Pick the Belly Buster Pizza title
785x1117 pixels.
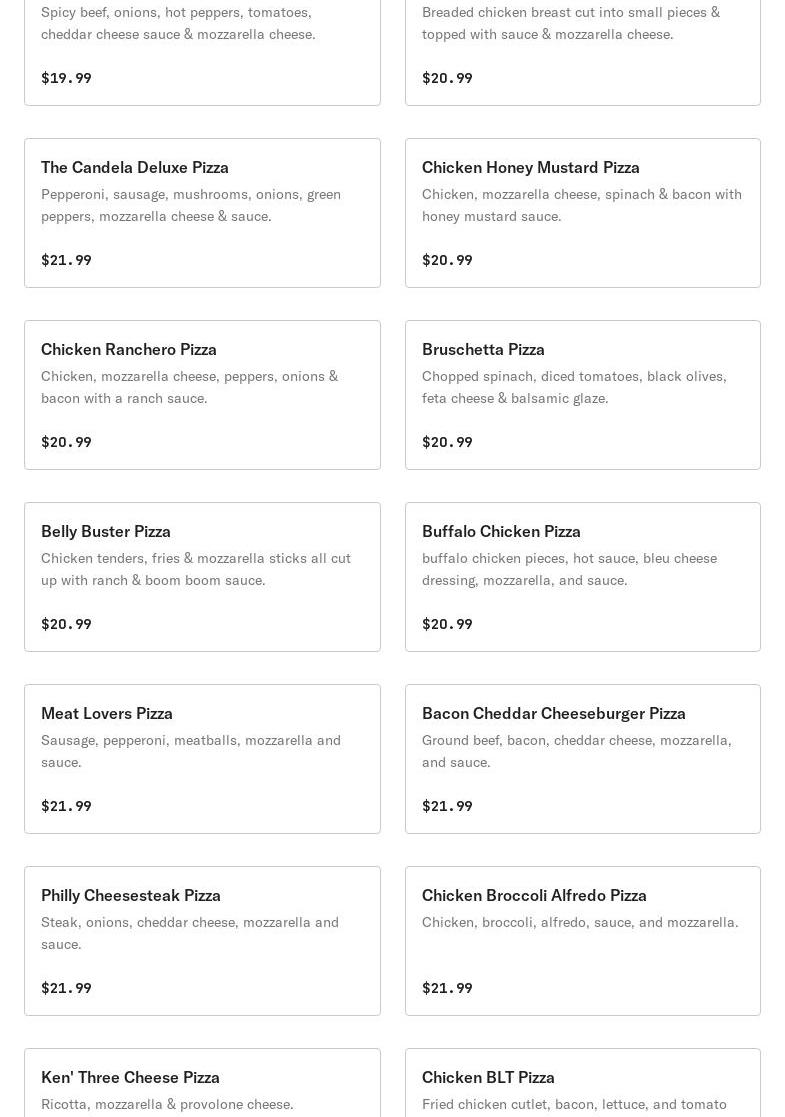(x=106, y=531)
